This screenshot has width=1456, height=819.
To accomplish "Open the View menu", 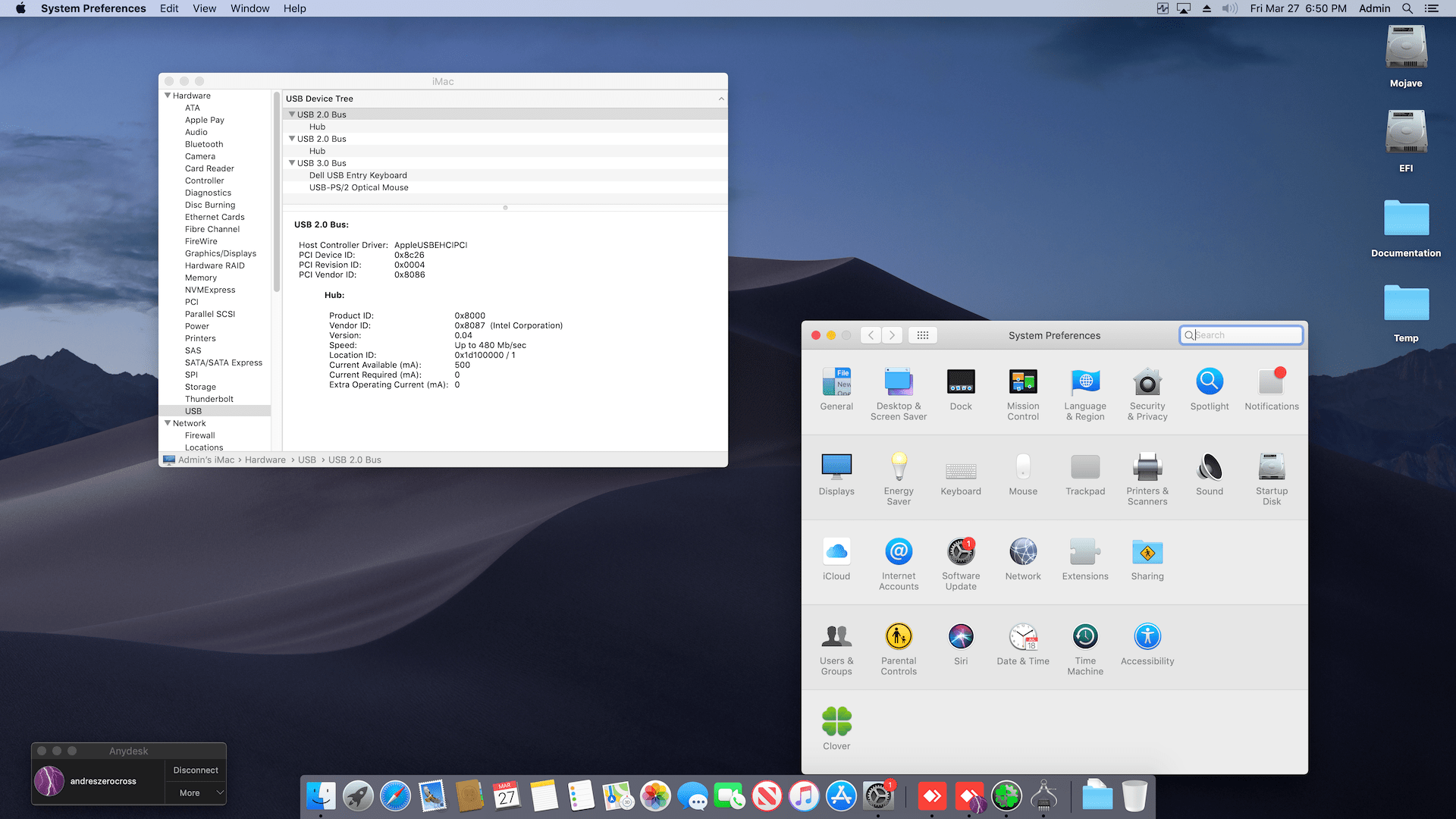I will (204, 8).
